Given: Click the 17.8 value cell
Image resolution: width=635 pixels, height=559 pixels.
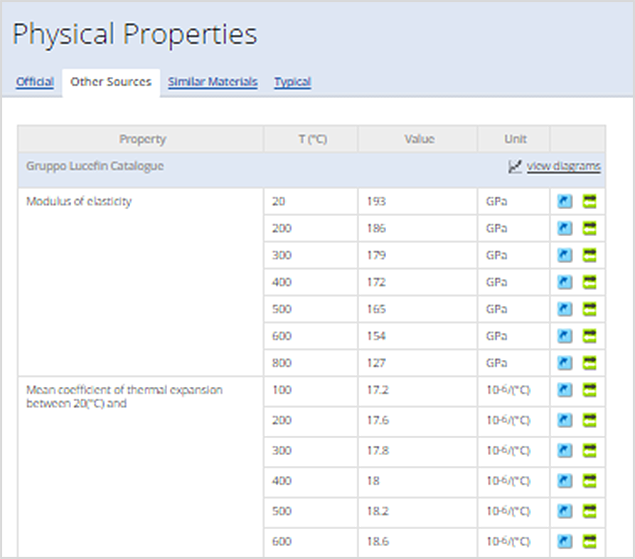Looking at the screenshot, I should 418,452.
